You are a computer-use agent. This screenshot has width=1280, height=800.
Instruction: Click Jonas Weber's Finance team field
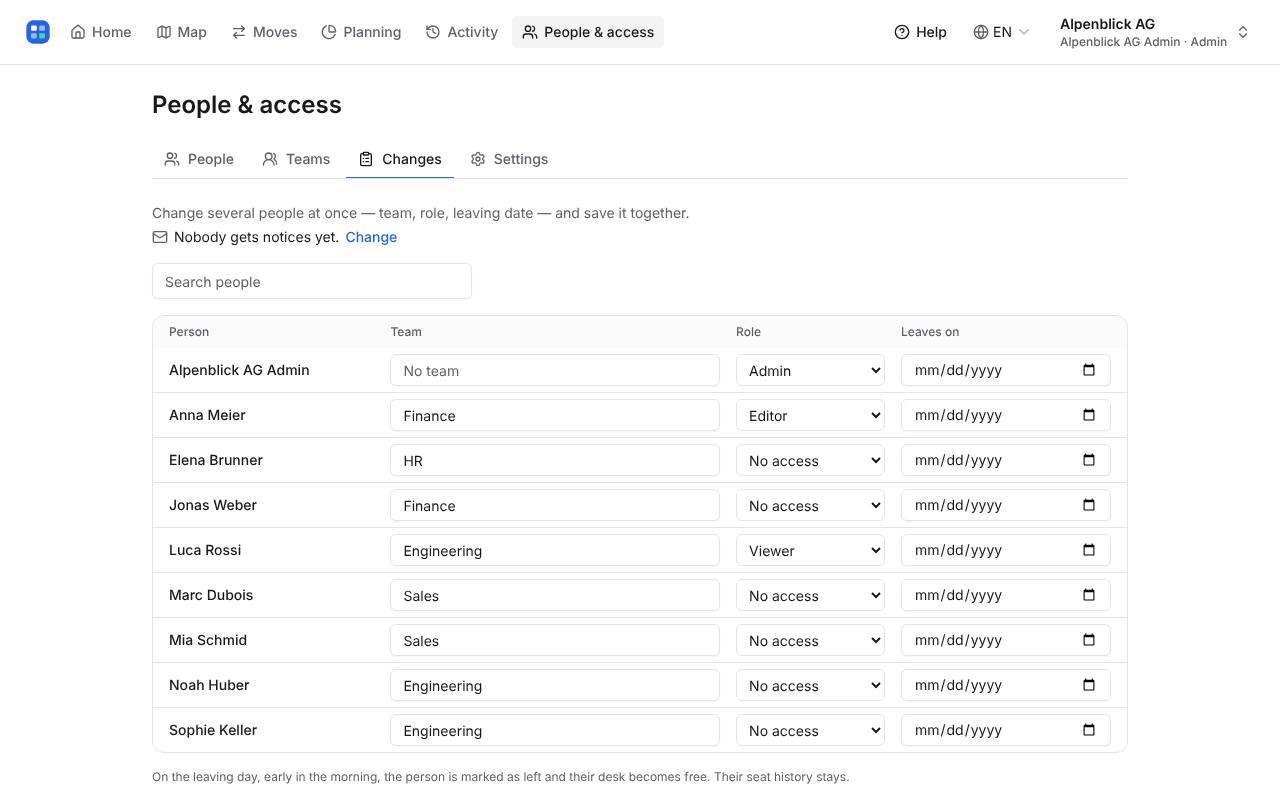(555, 505)
